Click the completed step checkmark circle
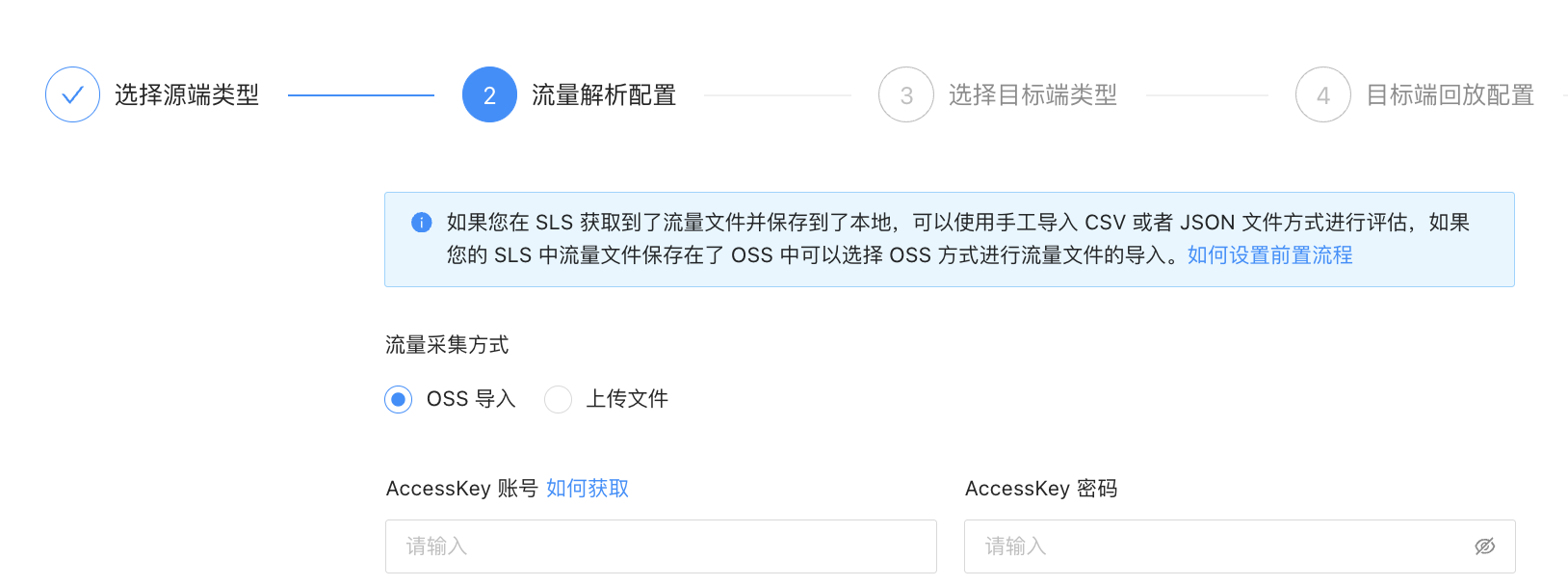The image size is (1568, 586). 72,94
